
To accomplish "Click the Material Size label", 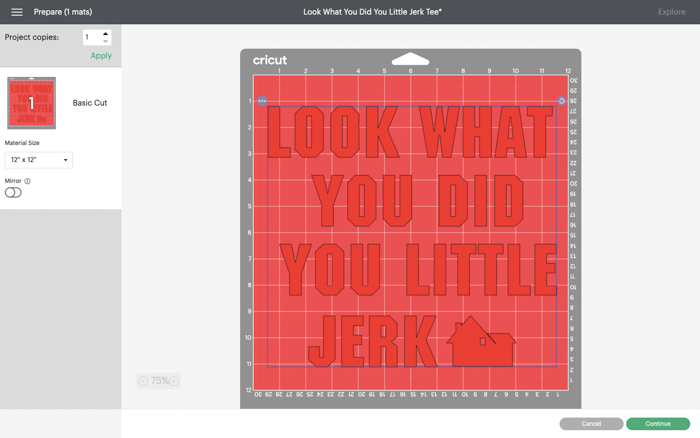I will coord(22,143).
